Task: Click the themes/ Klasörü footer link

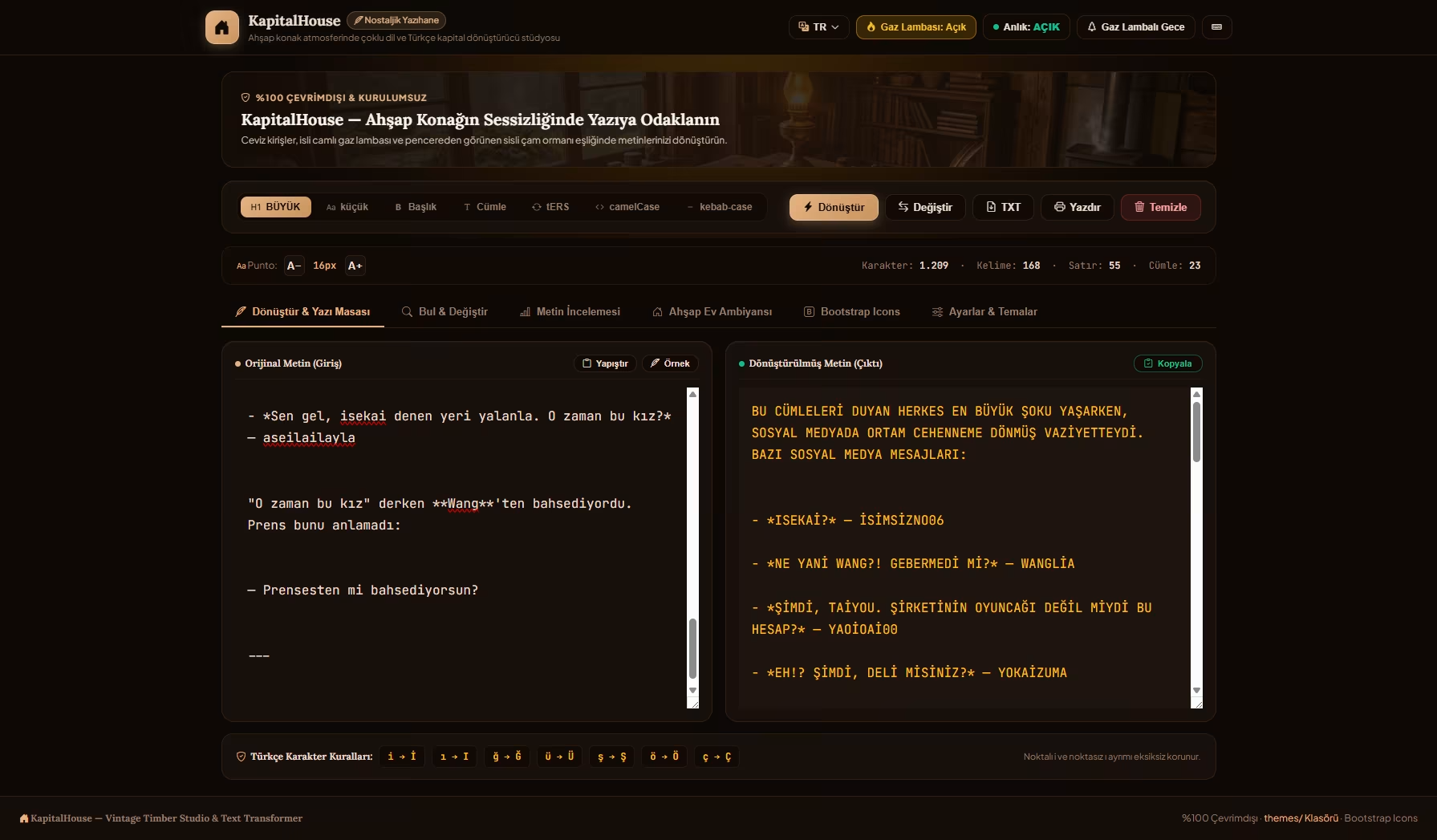Action: click(1301, 818)
